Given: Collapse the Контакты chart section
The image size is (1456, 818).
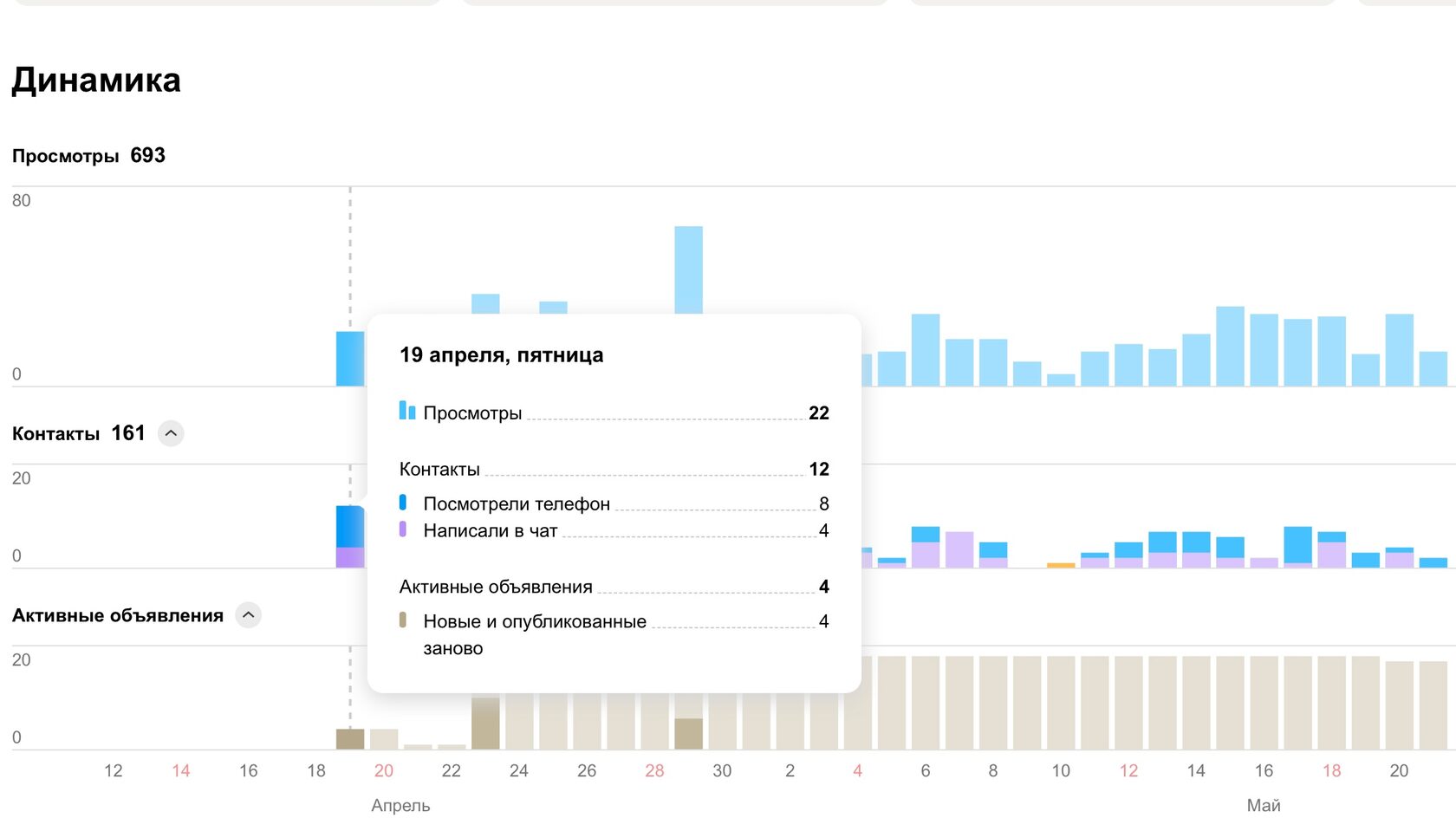Looking at the screenshot, I should 171,433.
